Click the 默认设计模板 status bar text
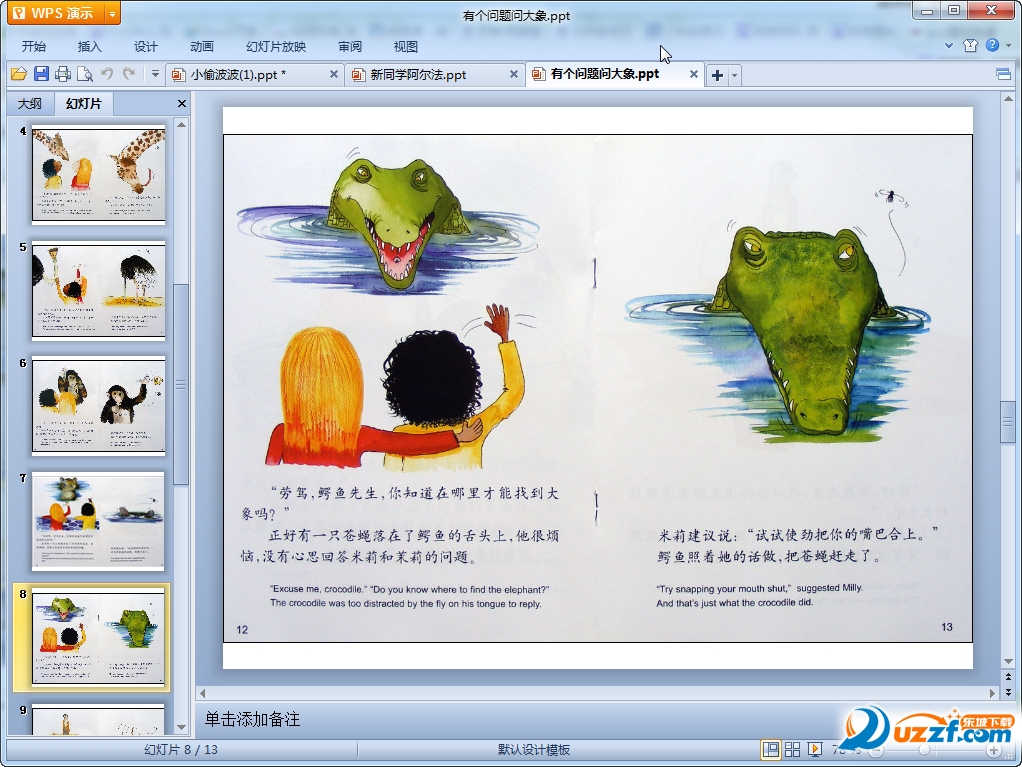 coord(534,750)
